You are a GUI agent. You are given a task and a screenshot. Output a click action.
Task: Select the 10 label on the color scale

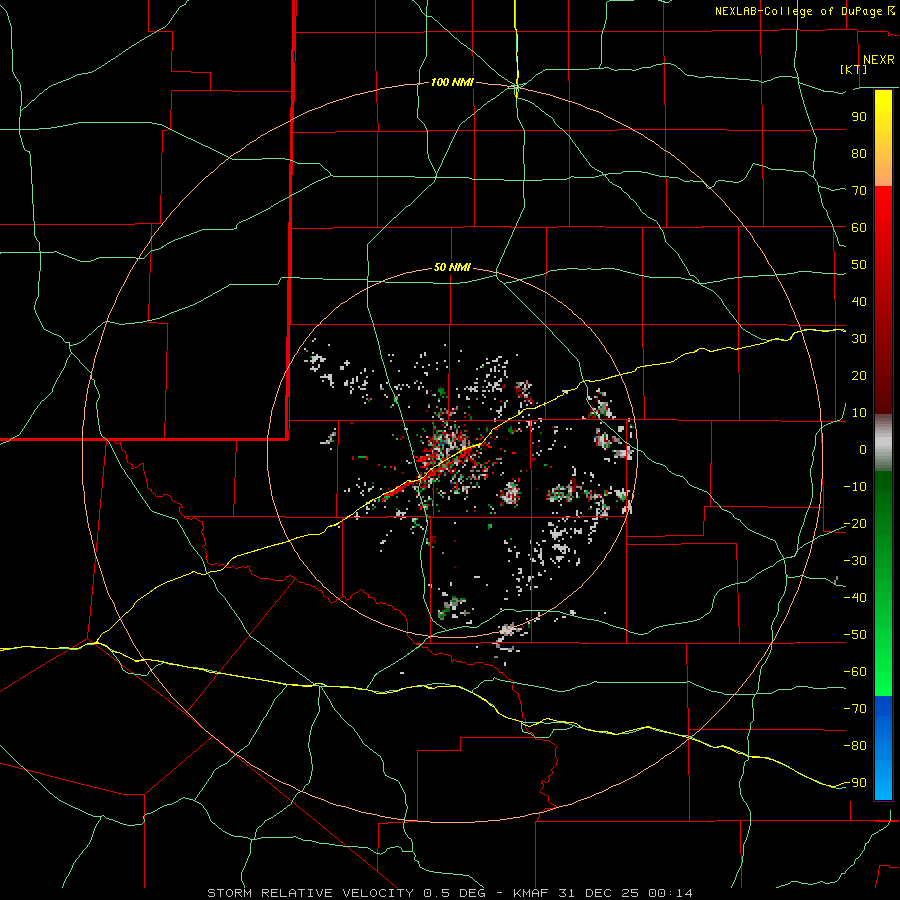click(859, 413)
